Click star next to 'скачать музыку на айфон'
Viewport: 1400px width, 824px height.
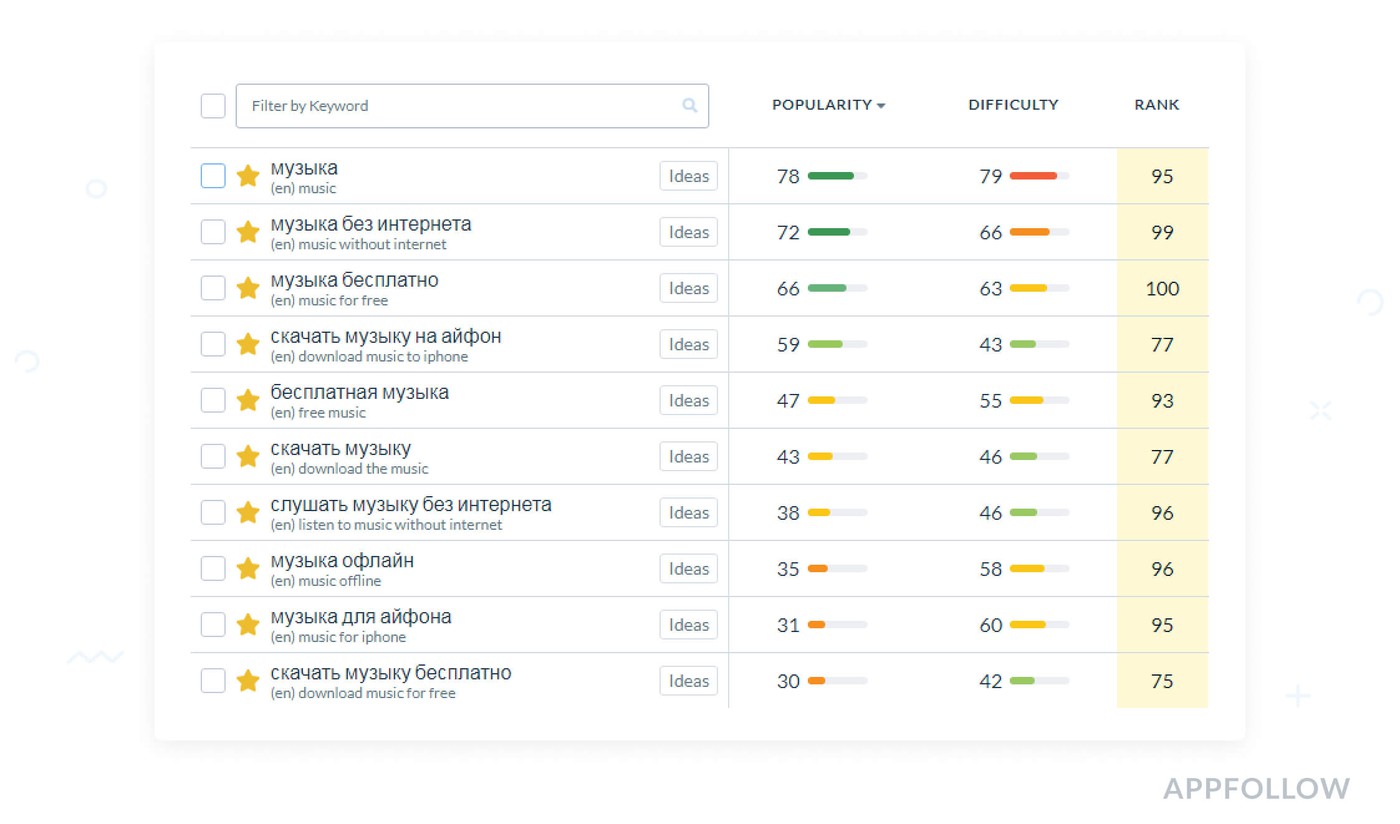(x=248, y=344)
